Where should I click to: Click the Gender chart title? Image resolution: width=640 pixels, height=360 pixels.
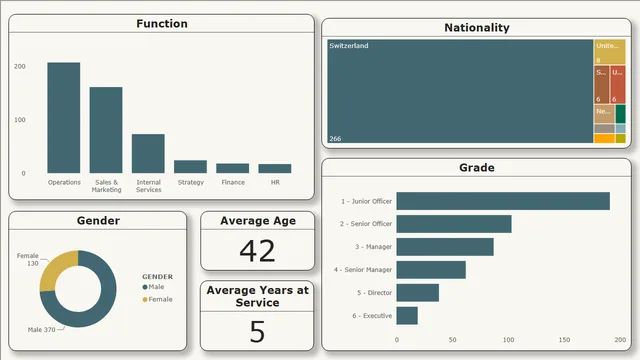click(x=98, y=221)
